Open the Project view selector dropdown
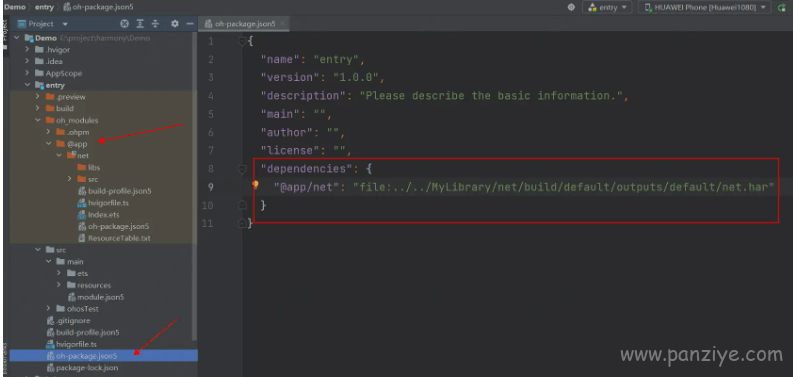Screen dimensions: 793x377 (65, 24)
